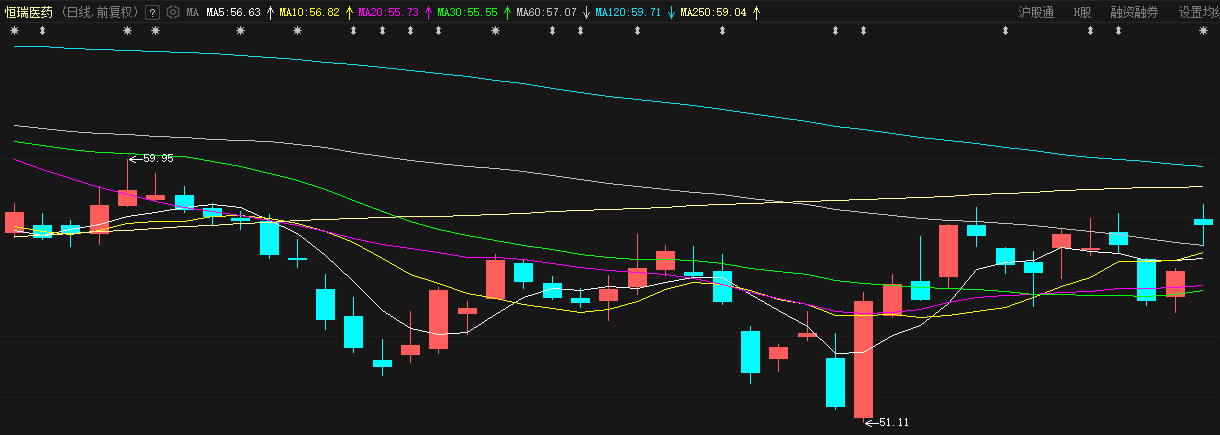Select the MA60:57.07 readout

coord(546,13)
